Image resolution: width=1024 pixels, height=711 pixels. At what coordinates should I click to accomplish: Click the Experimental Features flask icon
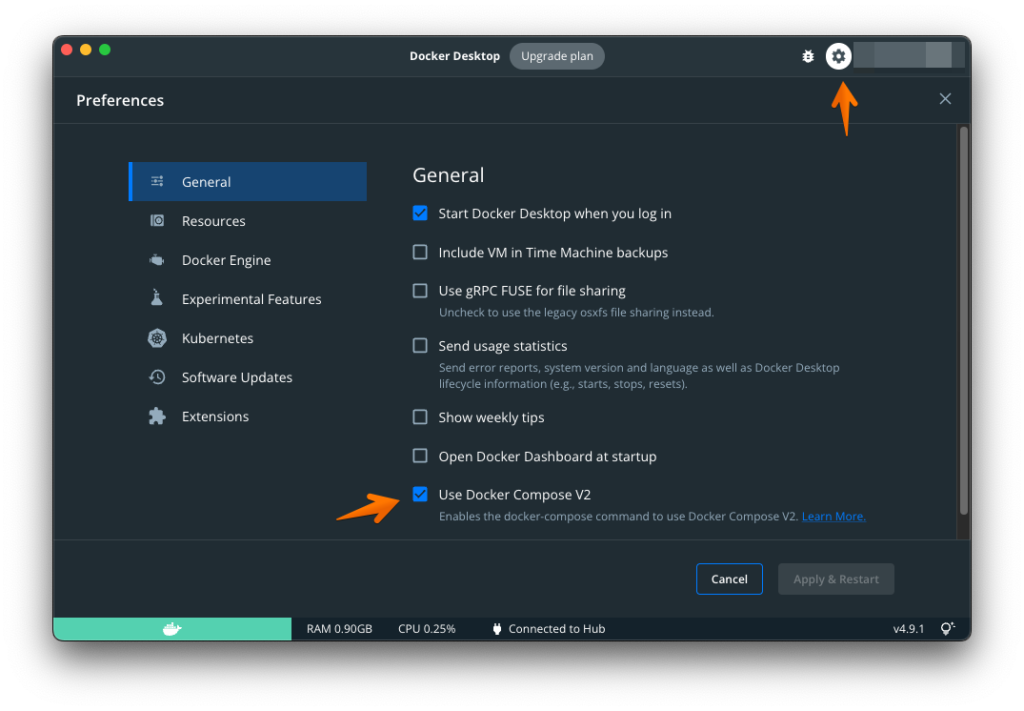tap(157, 299)
